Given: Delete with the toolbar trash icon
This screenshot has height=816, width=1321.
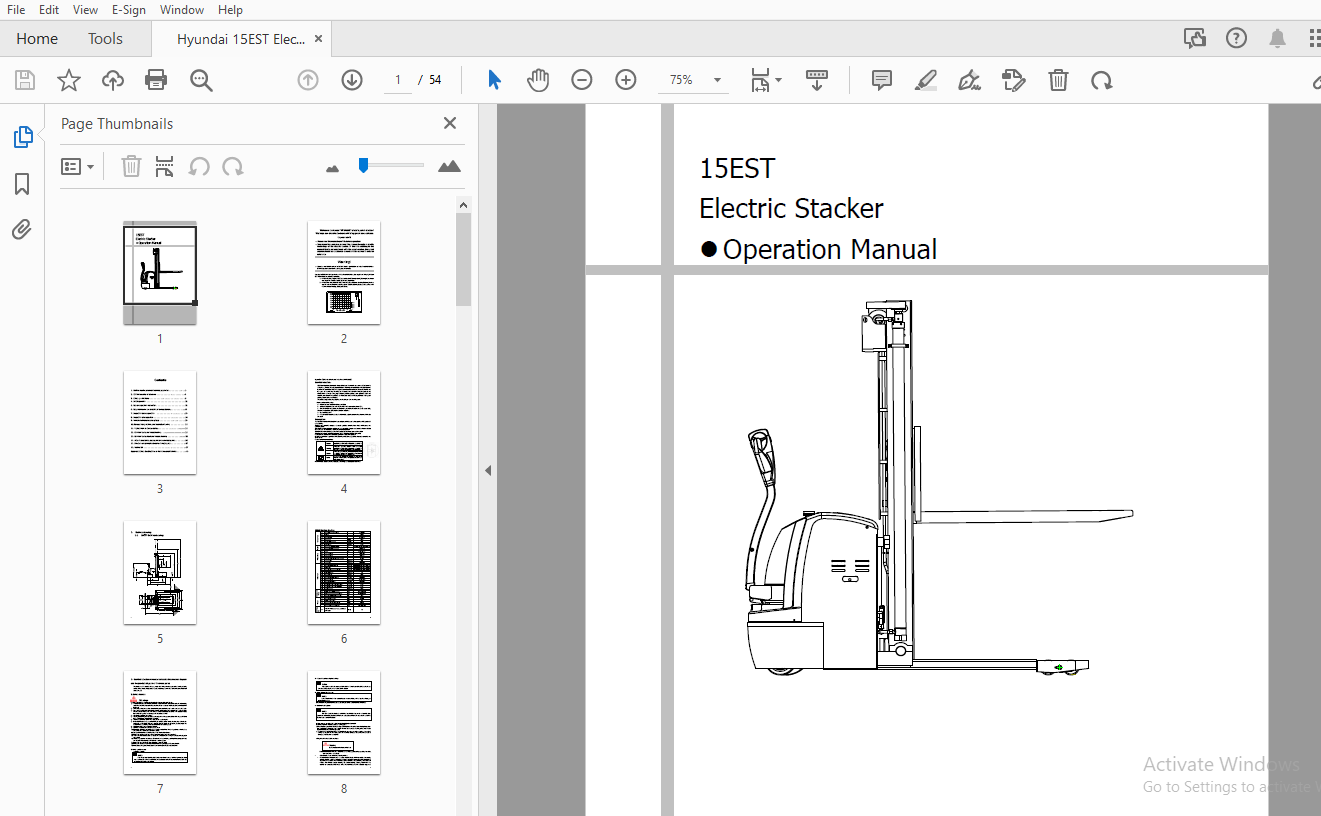Looking at the screenshot, I should pyautogui.click(x=1058, y=80).
